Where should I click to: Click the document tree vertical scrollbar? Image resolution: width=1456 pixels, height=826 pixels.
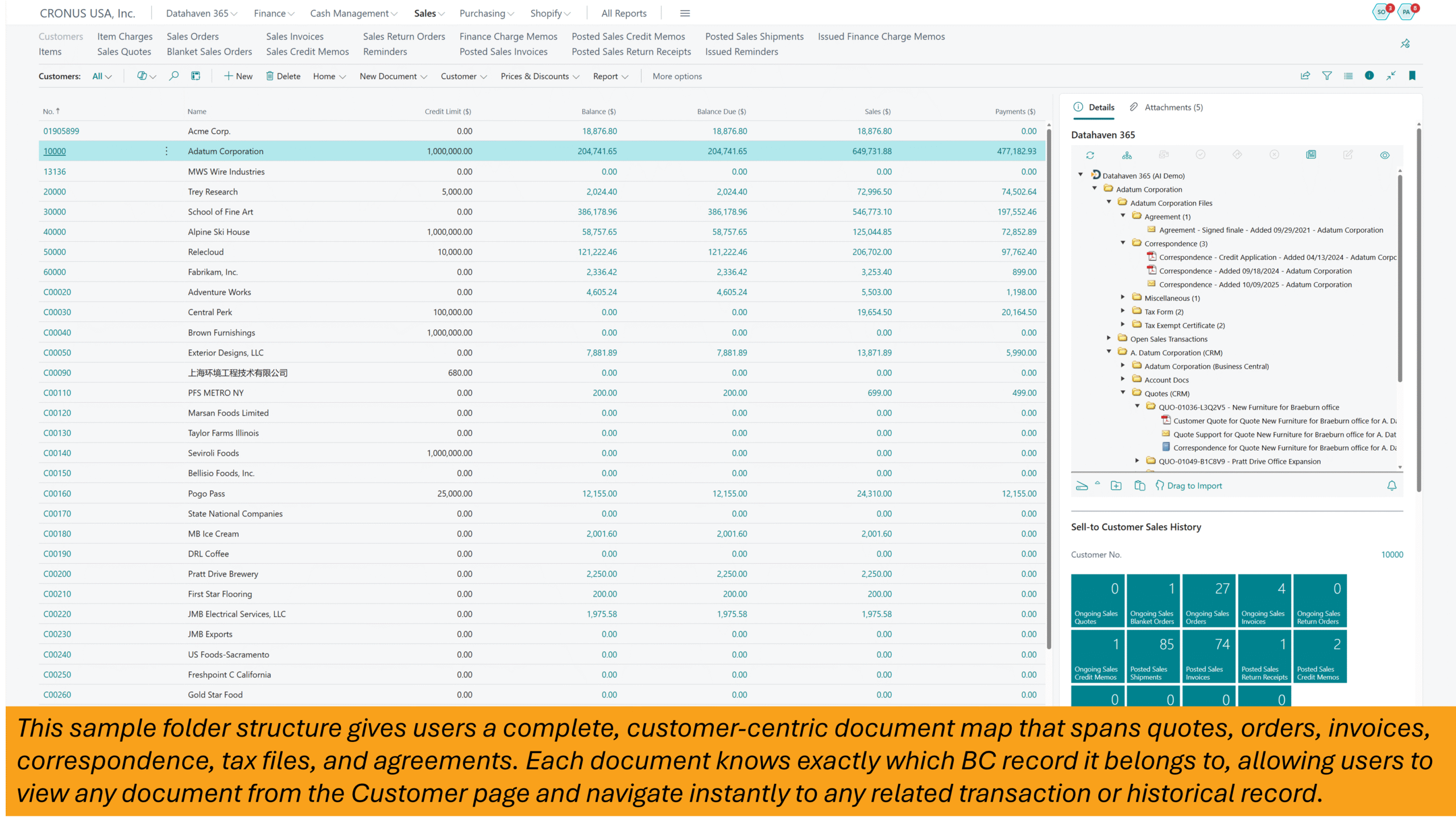tap(1400, 279)
